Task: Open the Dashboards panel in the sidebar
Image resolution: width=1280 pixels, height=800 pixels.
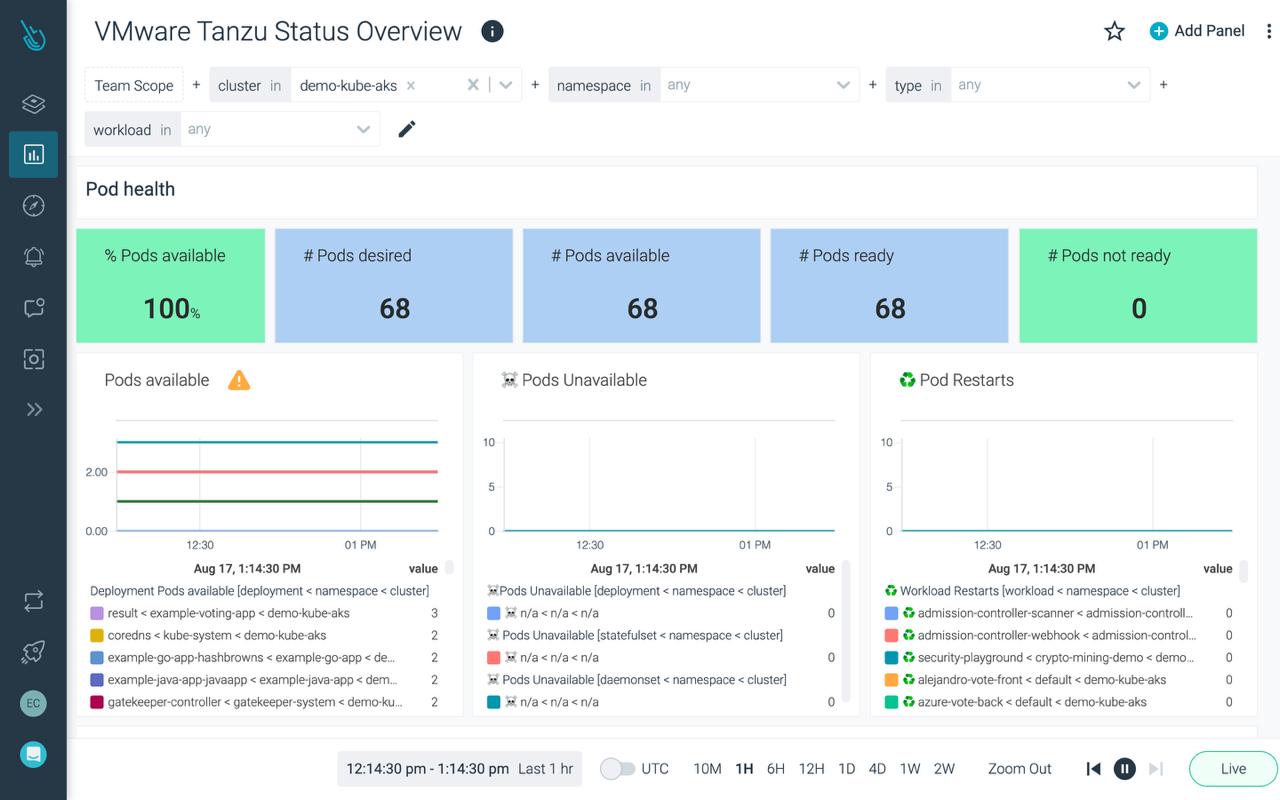Action: [33, 154]
